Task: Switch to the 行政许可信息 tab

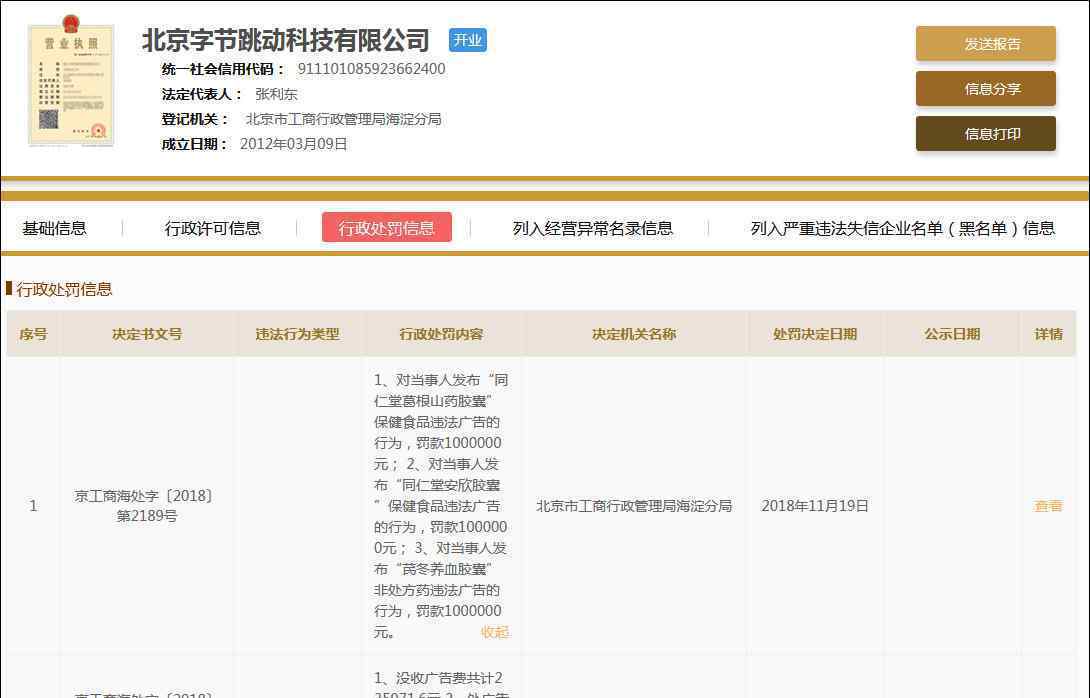Action: (213, 228)
